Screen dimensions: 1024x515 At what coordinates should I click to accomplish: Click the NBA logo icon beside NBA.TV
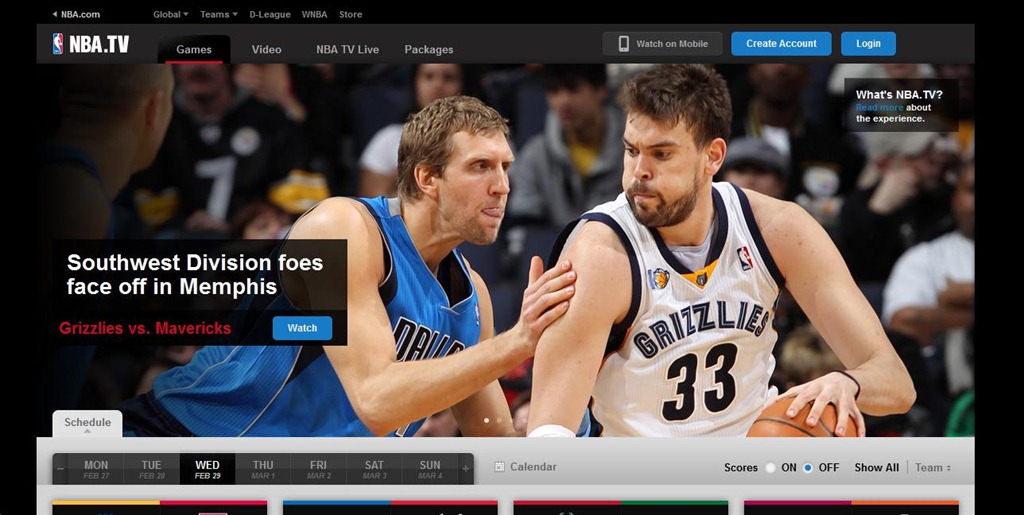click(58, 44)
